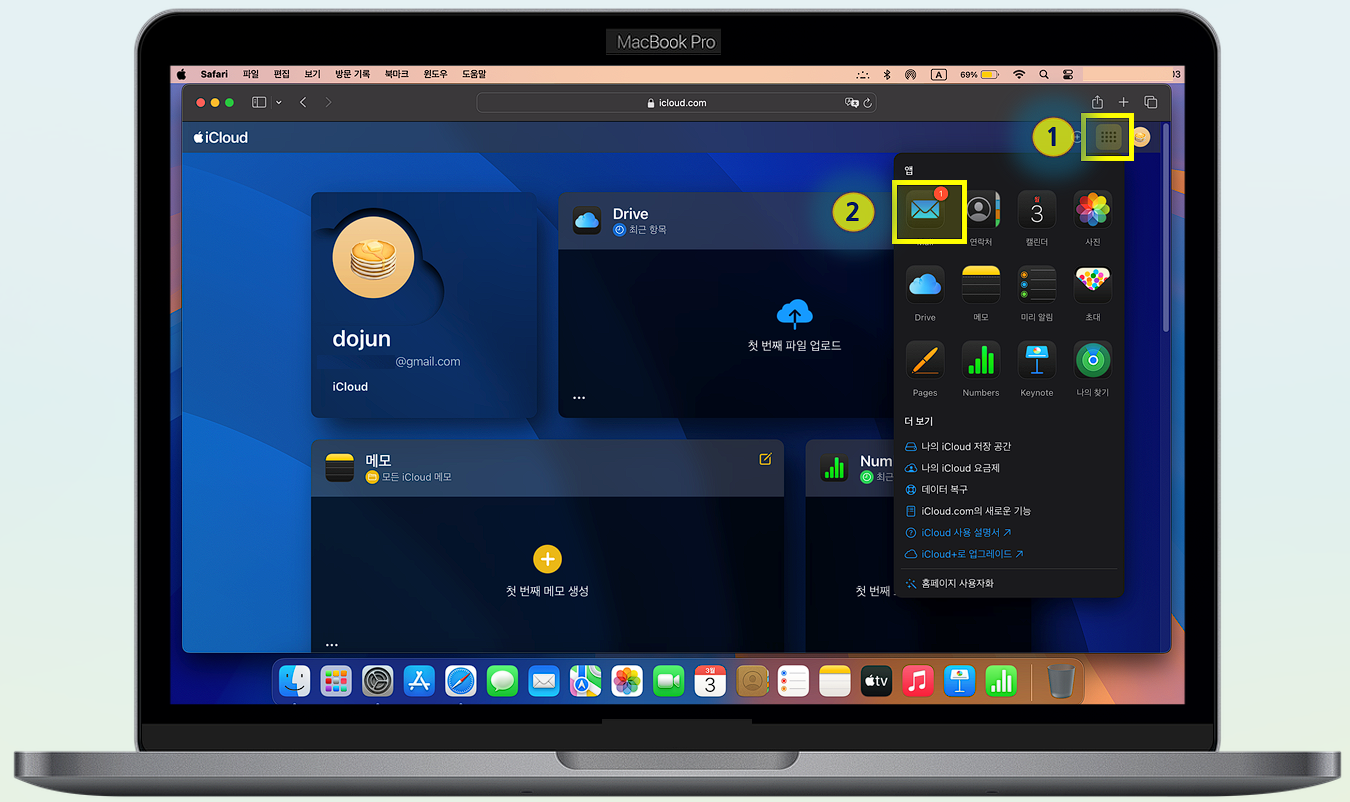Open Music from the Dock
Image resolution: width=1350 pixels, height=802 pixels.
(917, 681)
